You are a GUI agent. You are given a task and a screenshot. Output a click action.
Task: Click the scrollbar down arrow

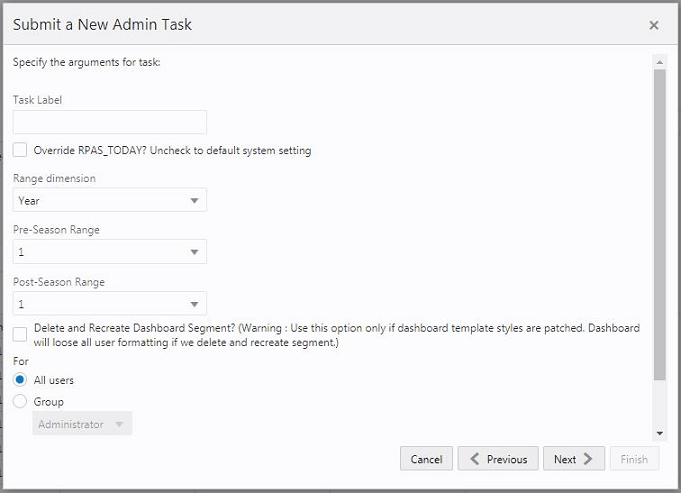point(659,433)
